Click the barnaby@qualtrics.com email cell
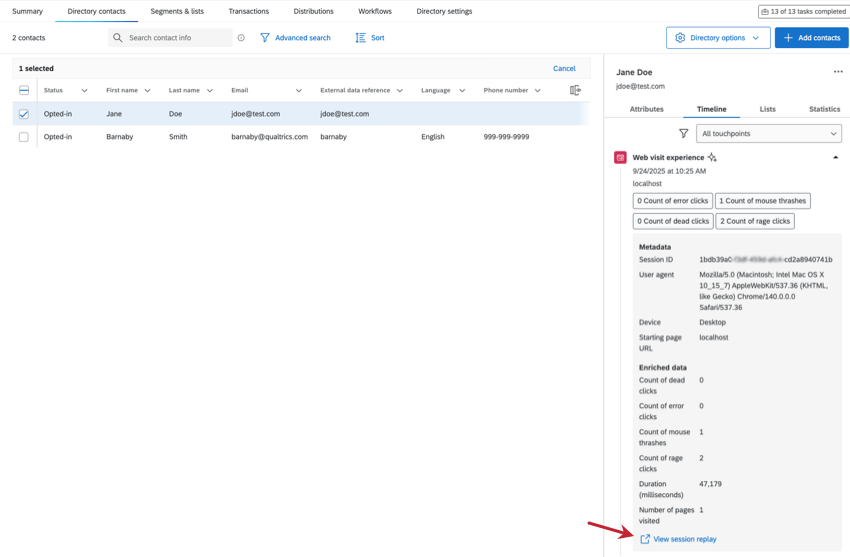 [269, 137]
